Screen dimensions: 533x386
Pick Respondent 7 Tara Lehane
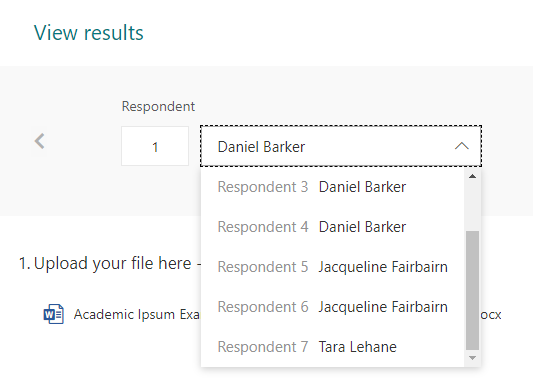[x=332, y=347]
